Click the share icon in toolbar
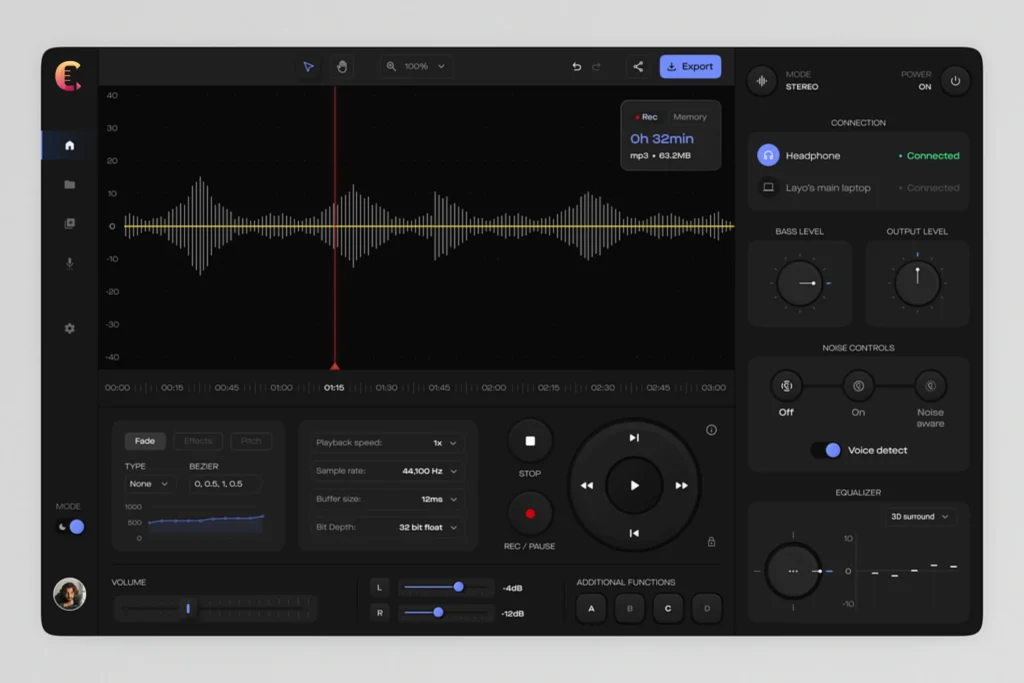Viewport: 1024px width, 683px height. [637, 67]
